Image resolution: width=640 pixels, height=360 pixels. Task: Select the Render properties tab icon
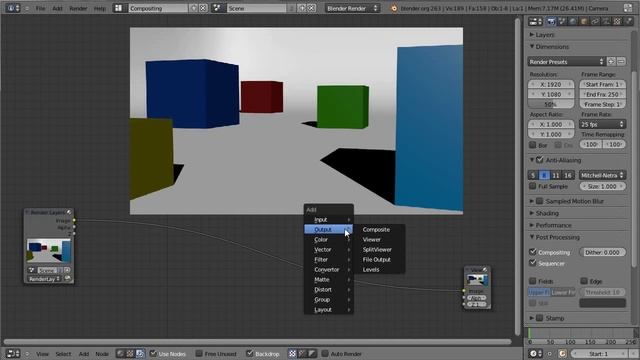point(551,22)
